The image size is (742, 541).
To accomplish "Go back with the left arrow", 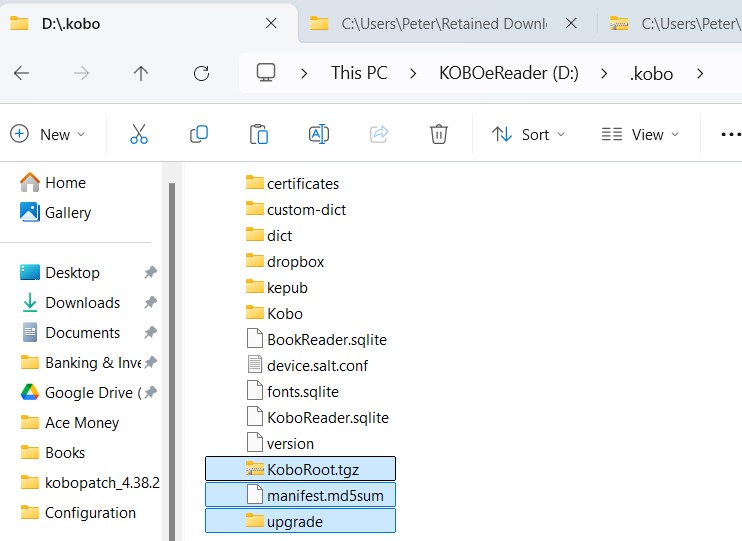I will pos(22,73).
